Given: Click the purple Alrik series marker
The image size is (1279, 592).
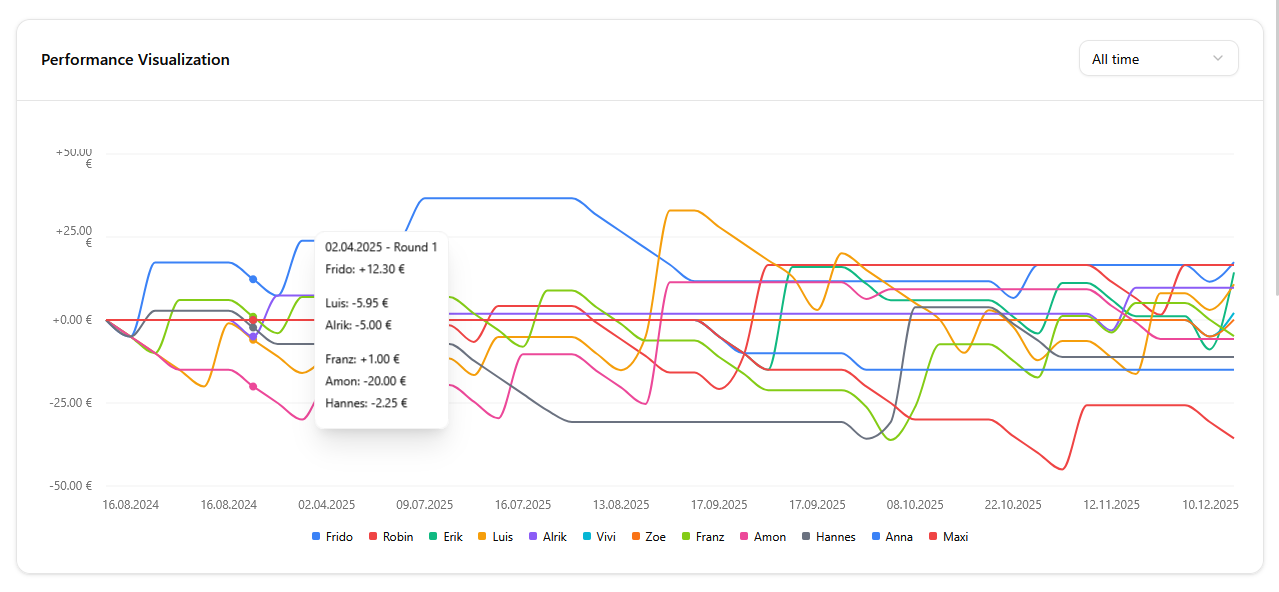Looking at the screenshot, I should (532, 537).
